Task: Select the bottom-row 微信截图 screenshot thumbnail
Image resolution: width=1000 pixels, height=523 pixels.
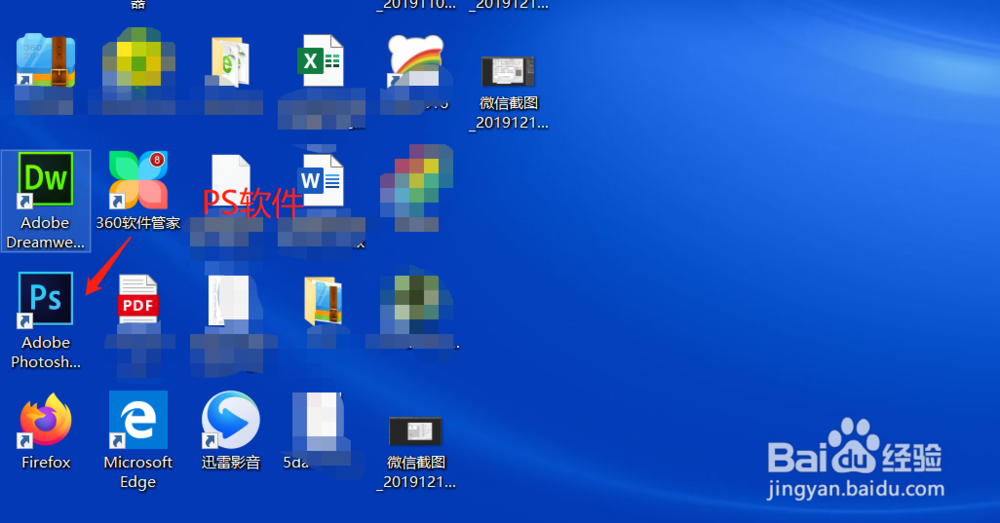Action: 416,431
